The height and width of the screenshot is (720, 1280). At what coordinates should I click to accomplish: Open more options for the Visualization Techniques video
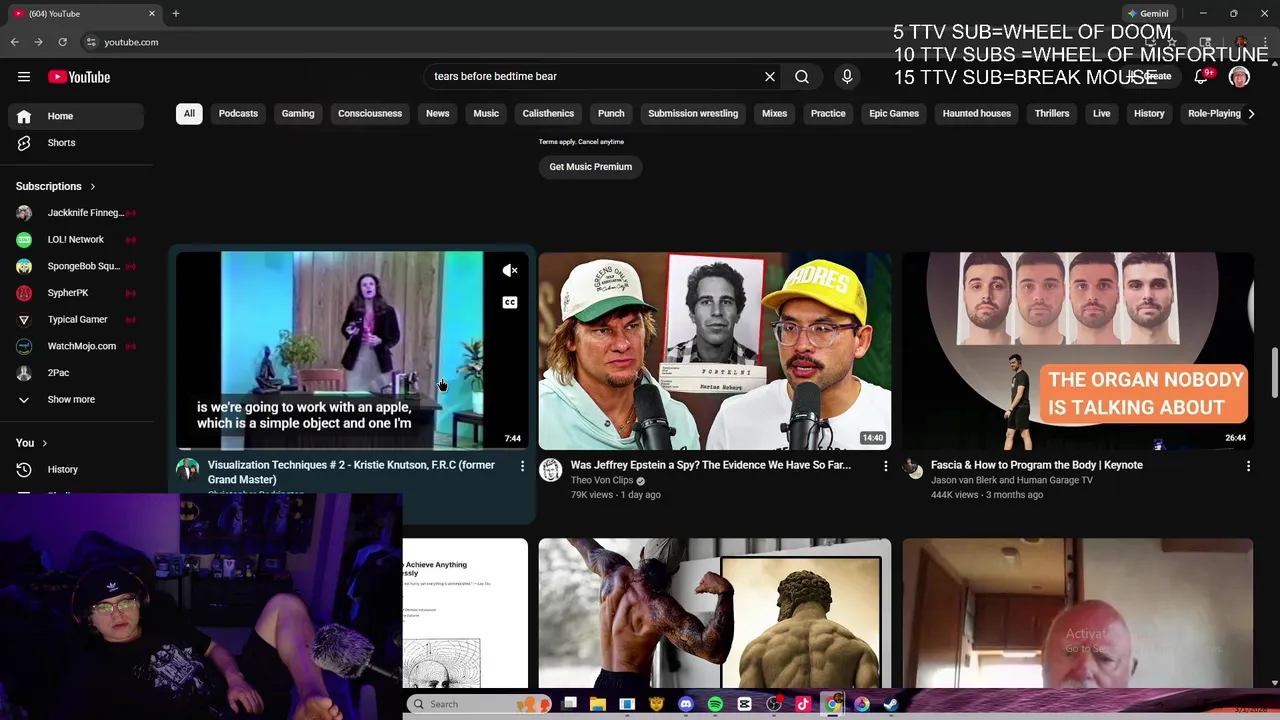click(522, 466)
